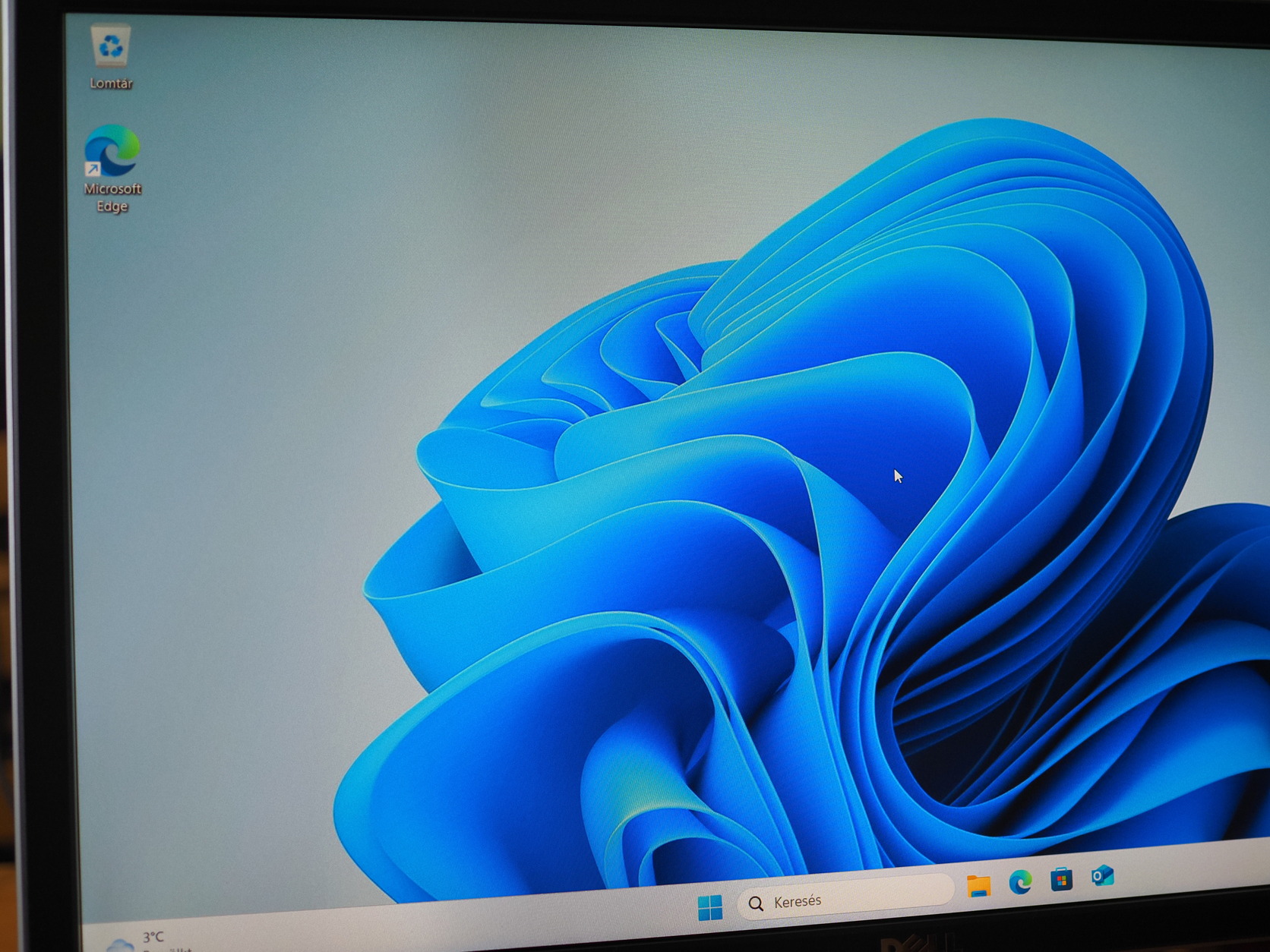Open File Explorer from the taskbar

tap(978, 885)
